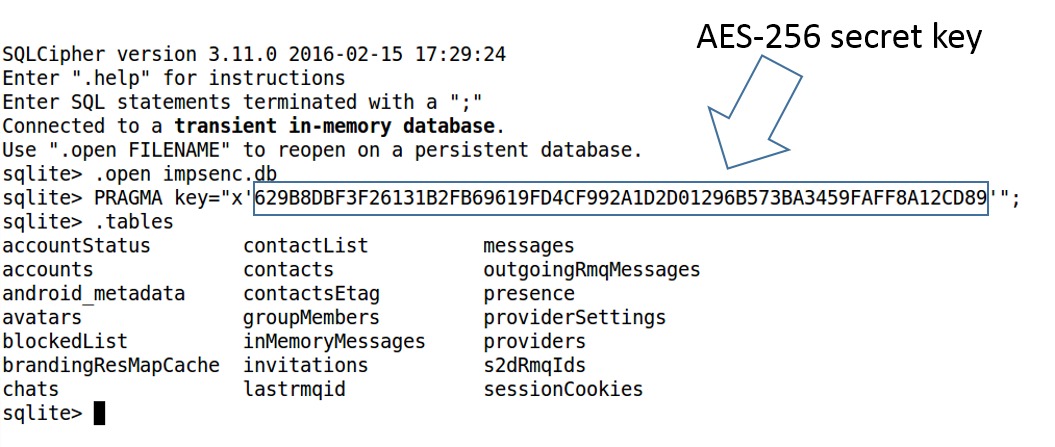Select the sessionCookies table name
The image size is (1055, 447).
(563, 390)
